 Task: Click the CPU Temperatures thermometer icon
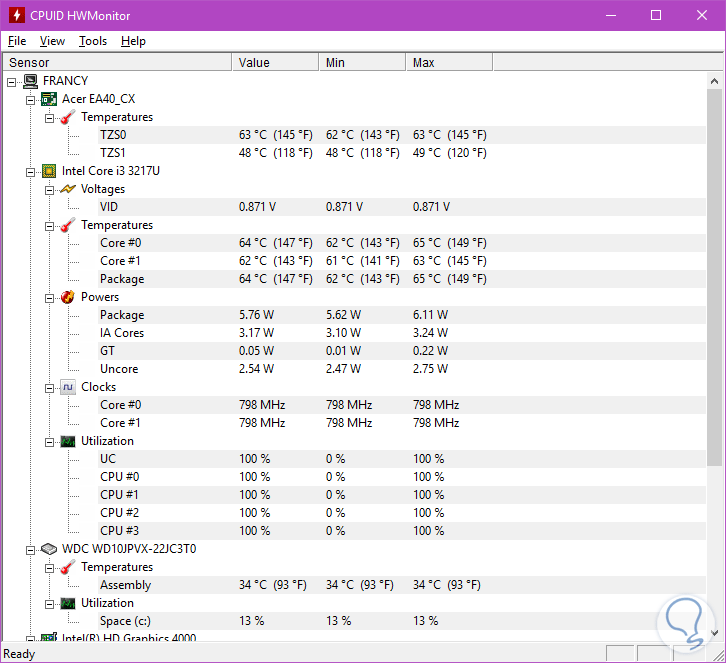click(68, 225)
